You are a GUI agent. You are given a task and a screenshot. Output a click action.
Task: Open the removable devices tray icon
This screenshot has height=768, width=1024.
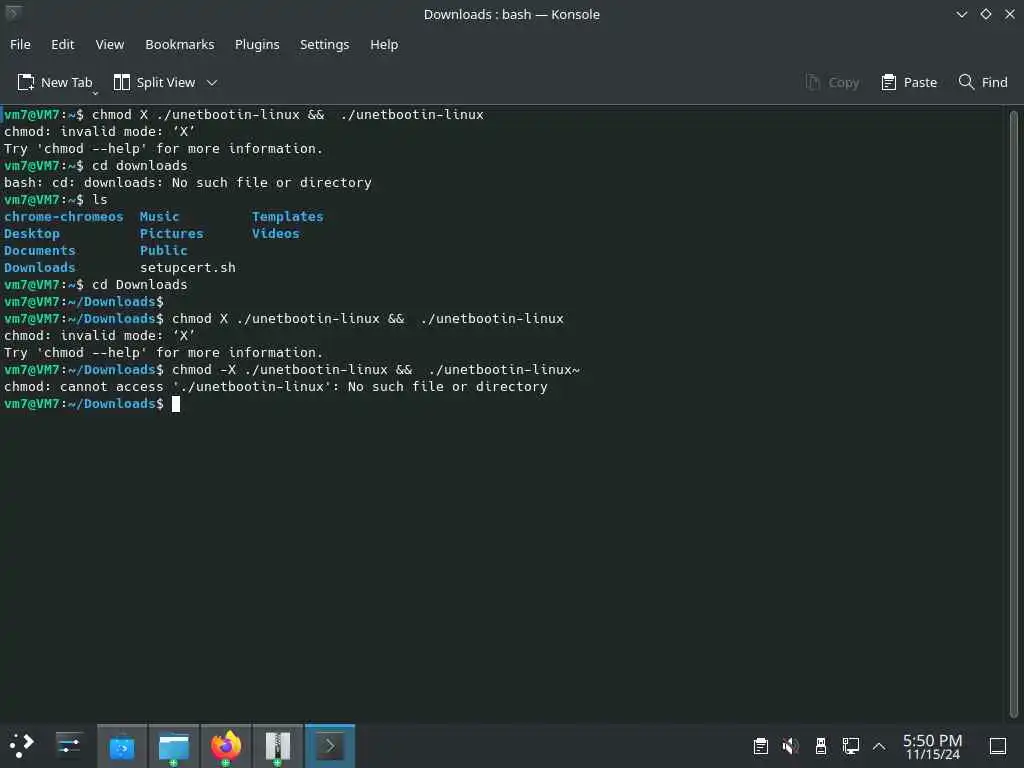(821, 746)
